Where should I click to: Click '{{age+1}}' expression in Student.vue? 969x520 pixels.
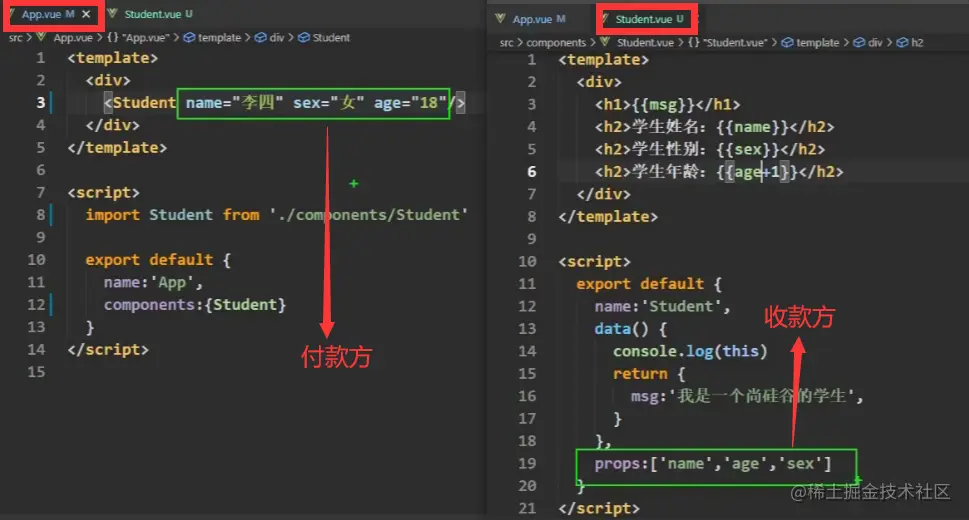pos(757,171)
